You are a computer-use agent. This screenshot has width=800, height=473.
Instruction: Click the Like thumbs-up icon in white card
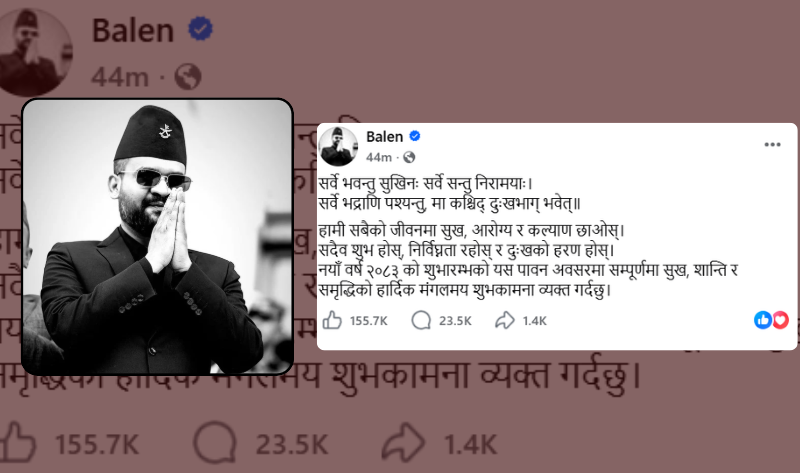pyautogui.click(x=332, y=320)
